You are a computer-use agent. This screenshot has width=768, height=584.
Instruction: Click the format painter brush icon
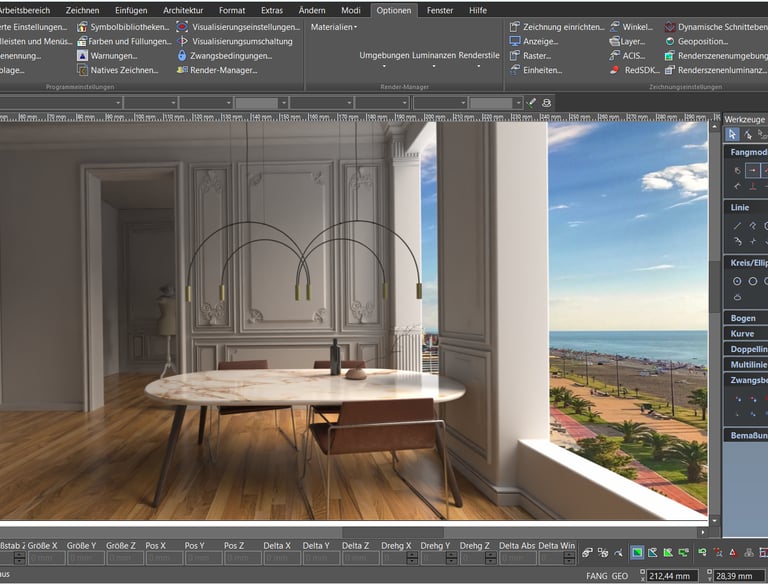[531, 103]
